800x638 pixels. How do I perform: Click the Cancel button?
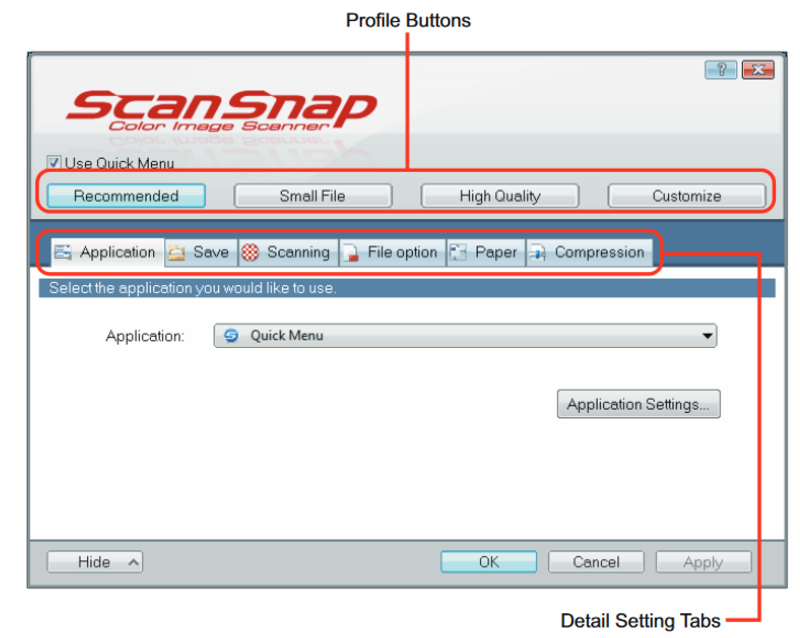coord(596,562)
